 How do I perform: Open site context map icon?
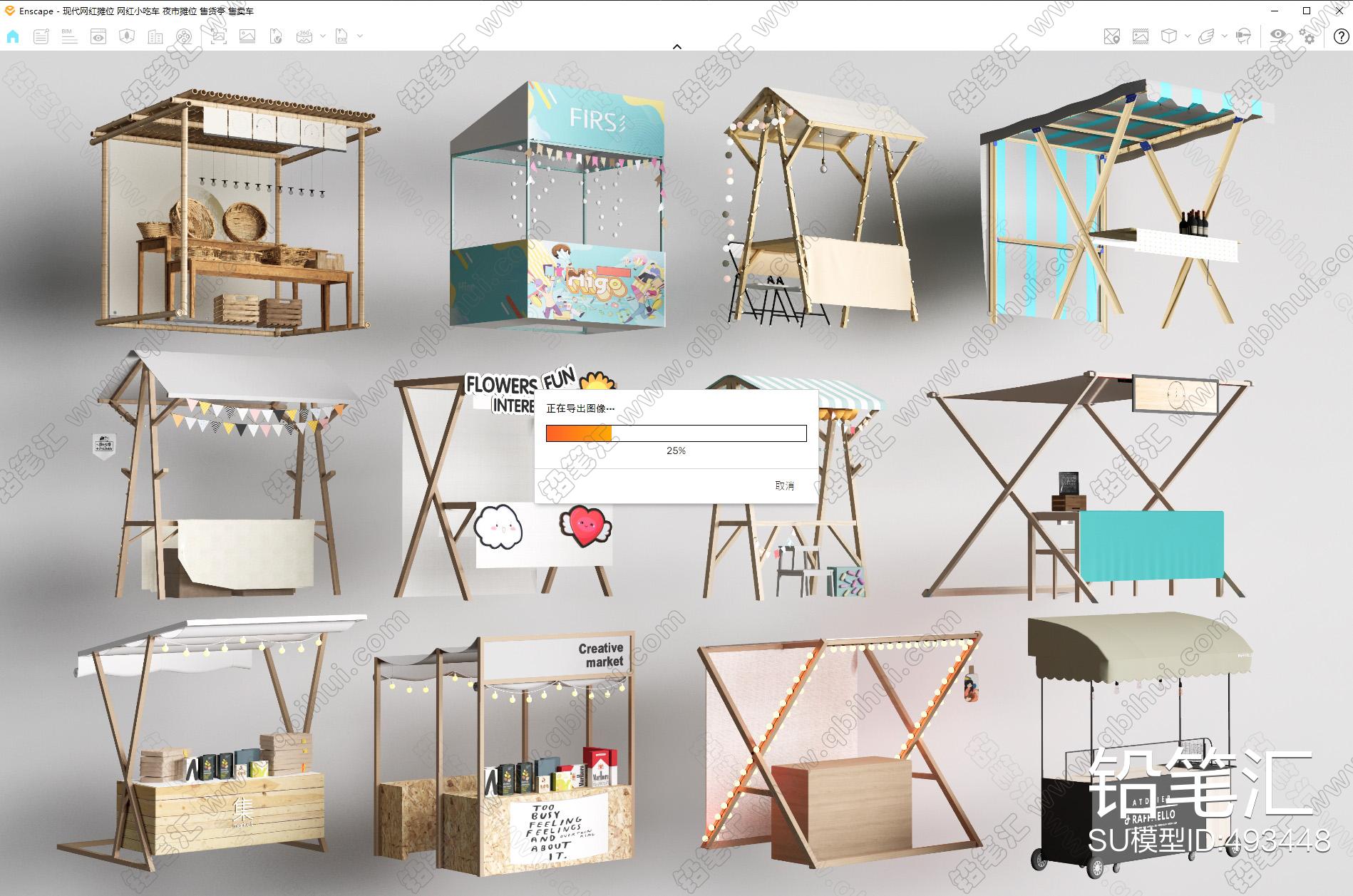pyautogui.click(x=127, y=36)
